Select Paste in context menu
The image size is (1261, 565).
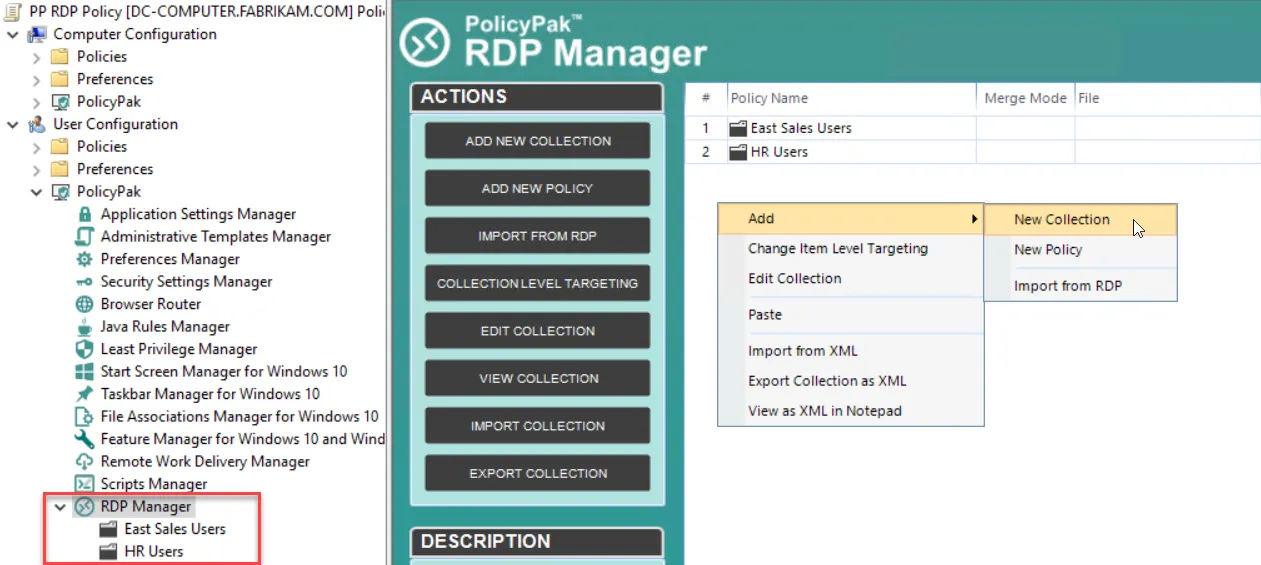(851, 315)
